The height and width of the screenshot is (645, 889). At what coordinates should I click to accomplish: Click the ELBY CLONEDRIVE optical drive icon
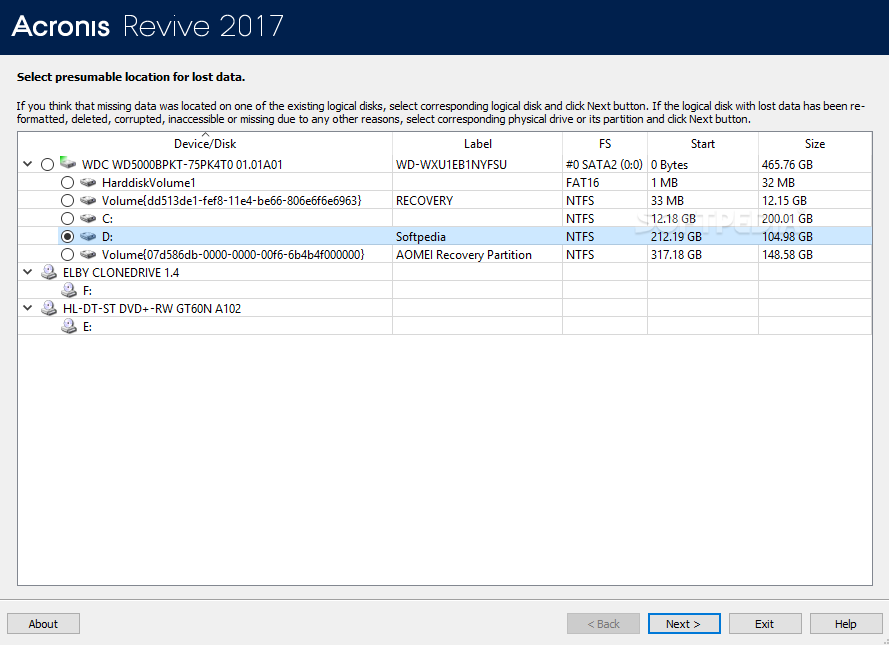tap(49, 273)
